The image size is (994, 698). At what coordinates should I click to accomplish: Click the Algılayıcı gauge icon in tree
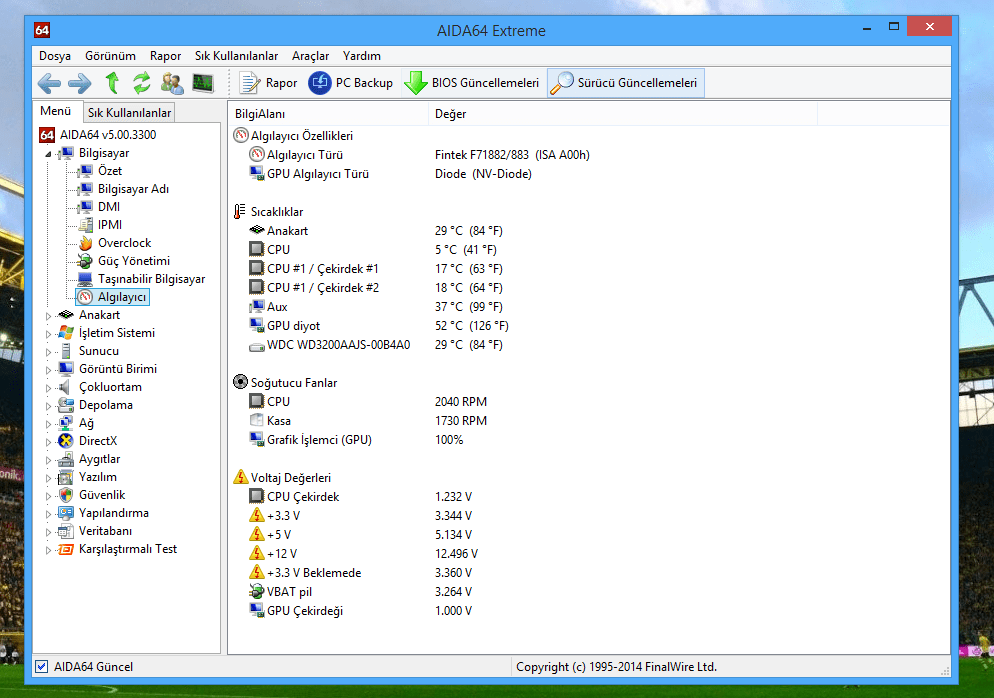85,297
